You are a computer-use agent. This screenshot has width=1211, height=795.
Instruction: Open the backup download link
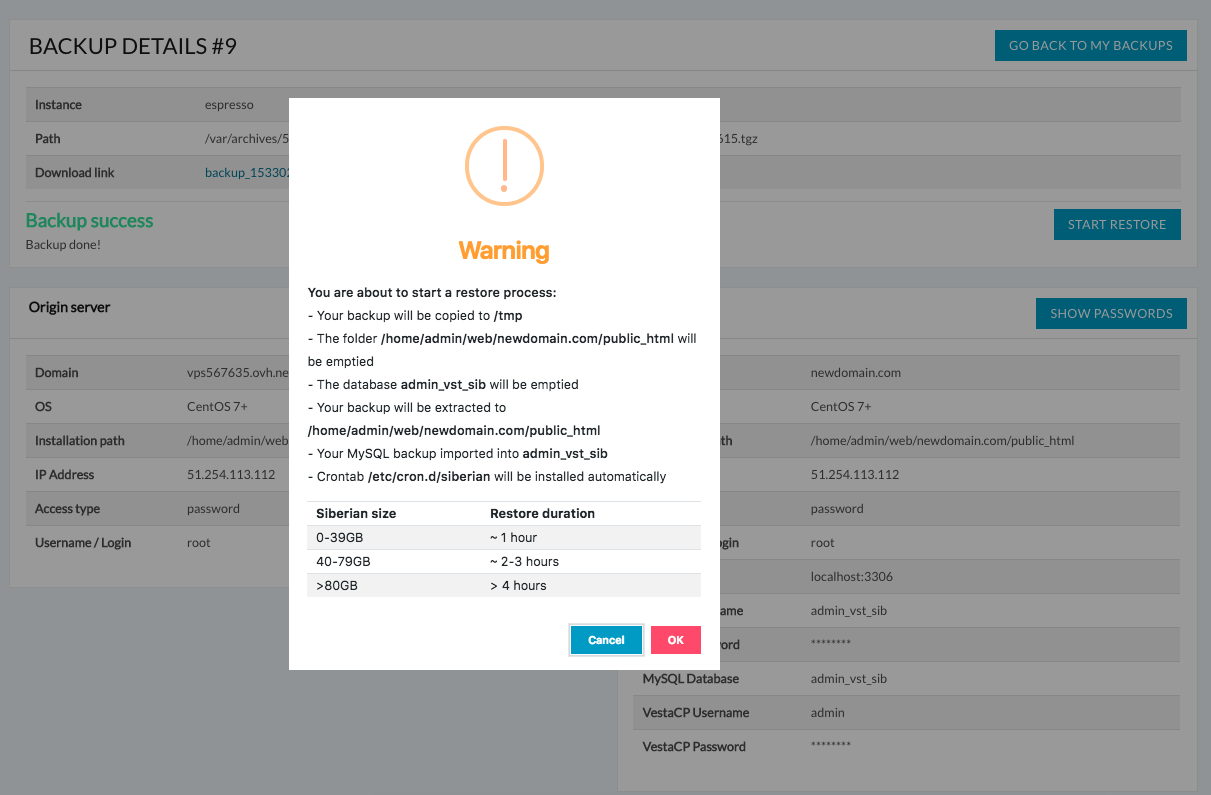(x=247, y=173)
